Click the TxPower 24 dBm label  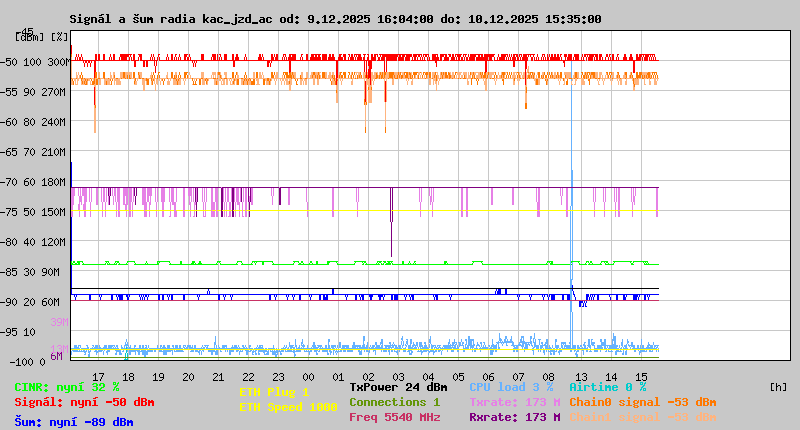pos(398,387)
